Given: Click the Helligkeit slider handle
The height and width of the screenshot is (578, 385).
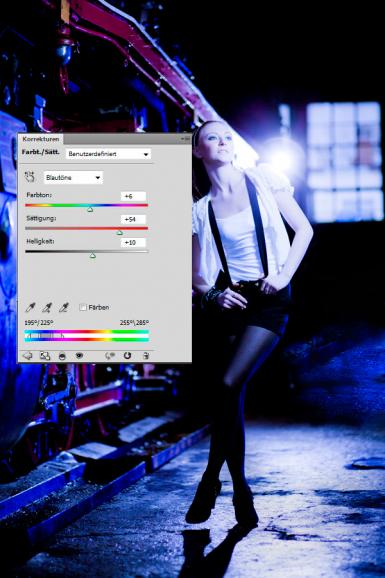Looking at the screenshot, I should (x=93, y=255).
